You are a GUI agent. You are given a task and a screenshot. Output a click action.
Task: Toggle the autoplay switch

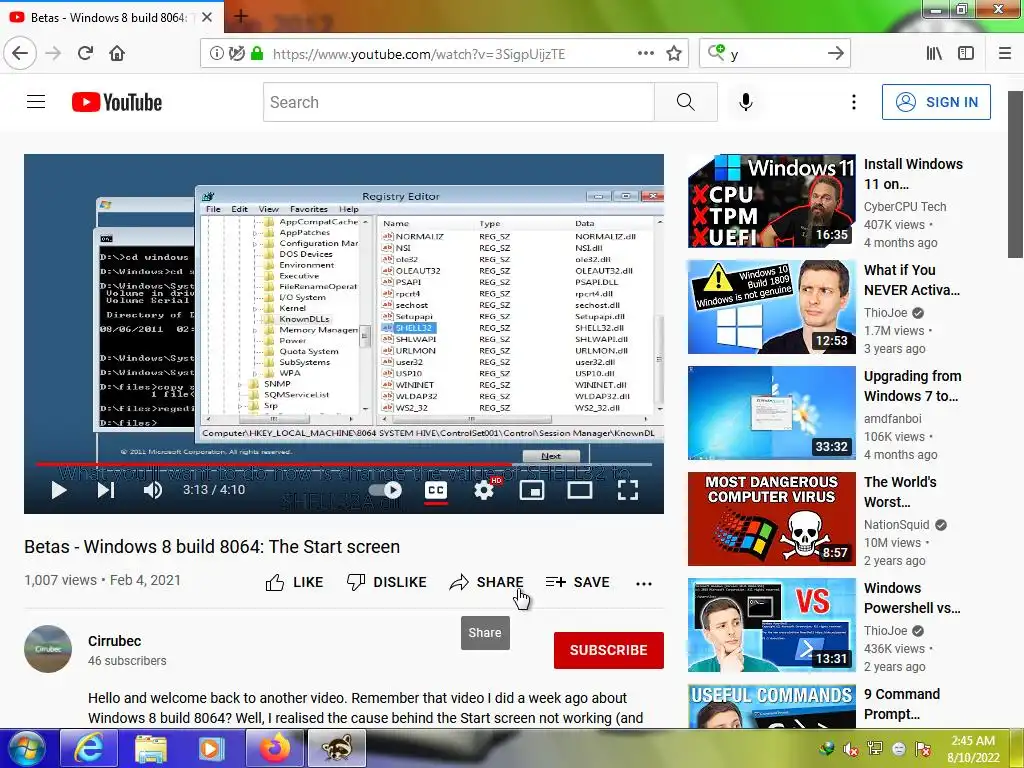pos(385,490)
